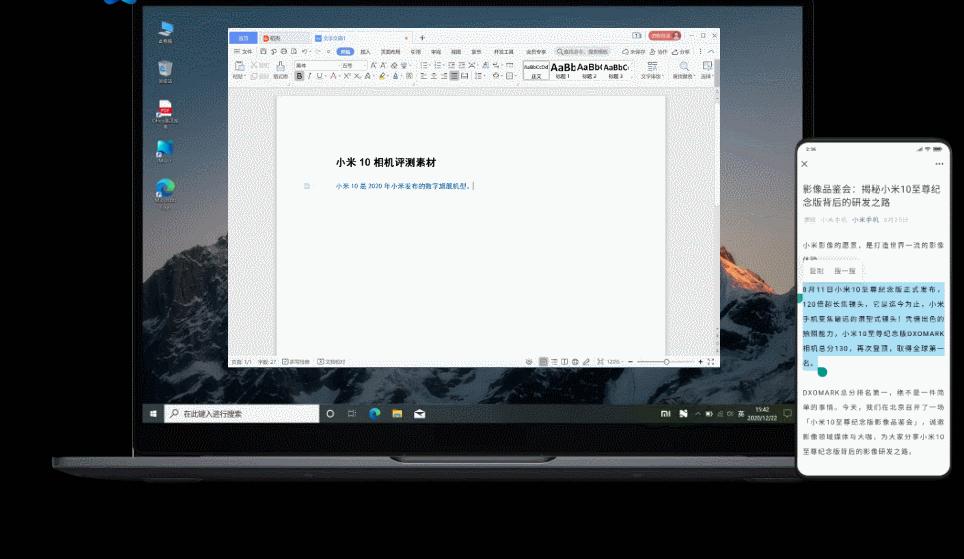Apply the Heading 3 style
The image size is (964, 559).
click(615, 71)
